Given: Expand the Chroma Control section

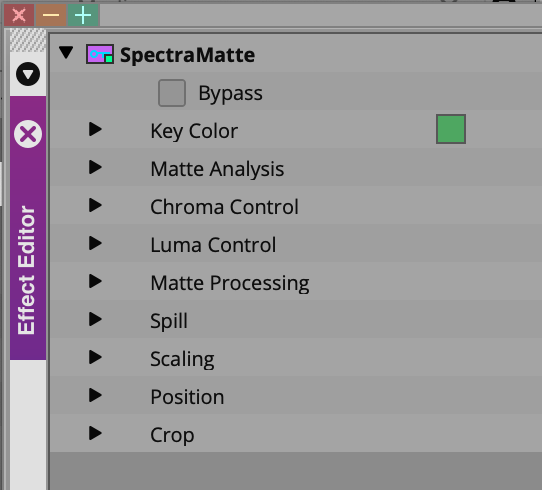Looking at the screenshot, I should (95, 205).
